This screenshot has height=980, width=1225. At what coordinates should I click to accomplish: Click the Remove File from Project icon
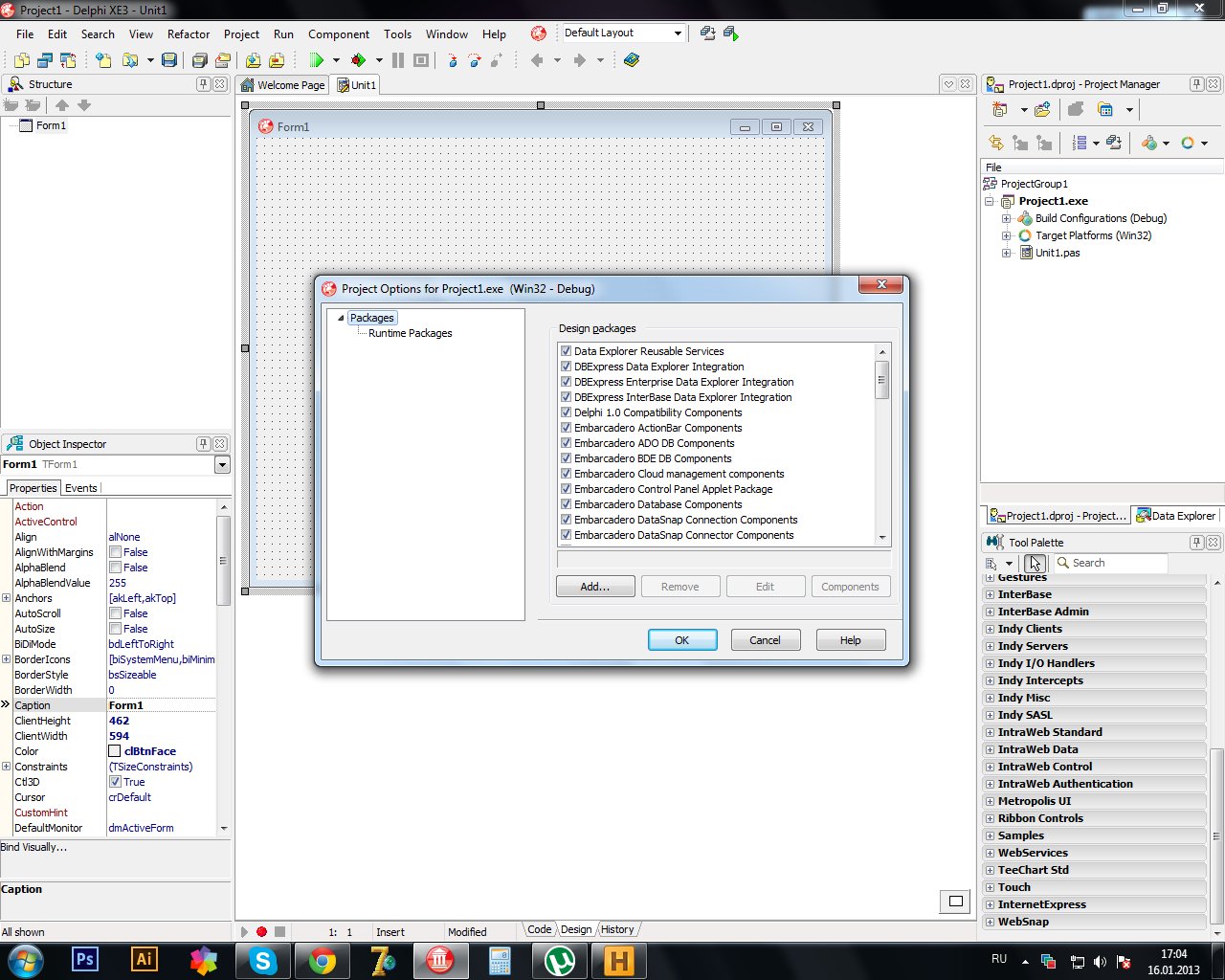click(x=276, y=60)
